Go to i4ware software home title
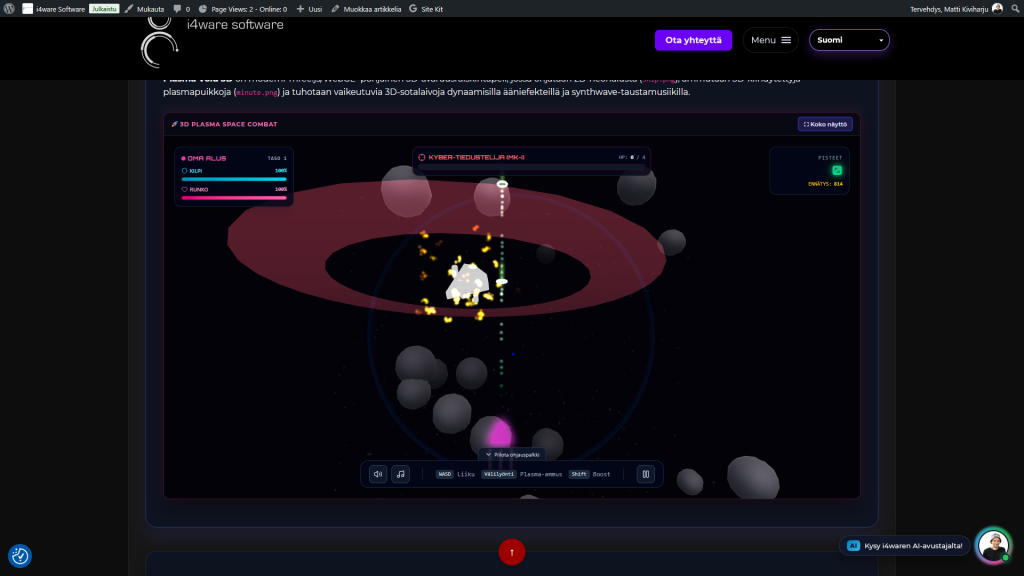This screenshot has width=1024, height=576. [235, 25]
